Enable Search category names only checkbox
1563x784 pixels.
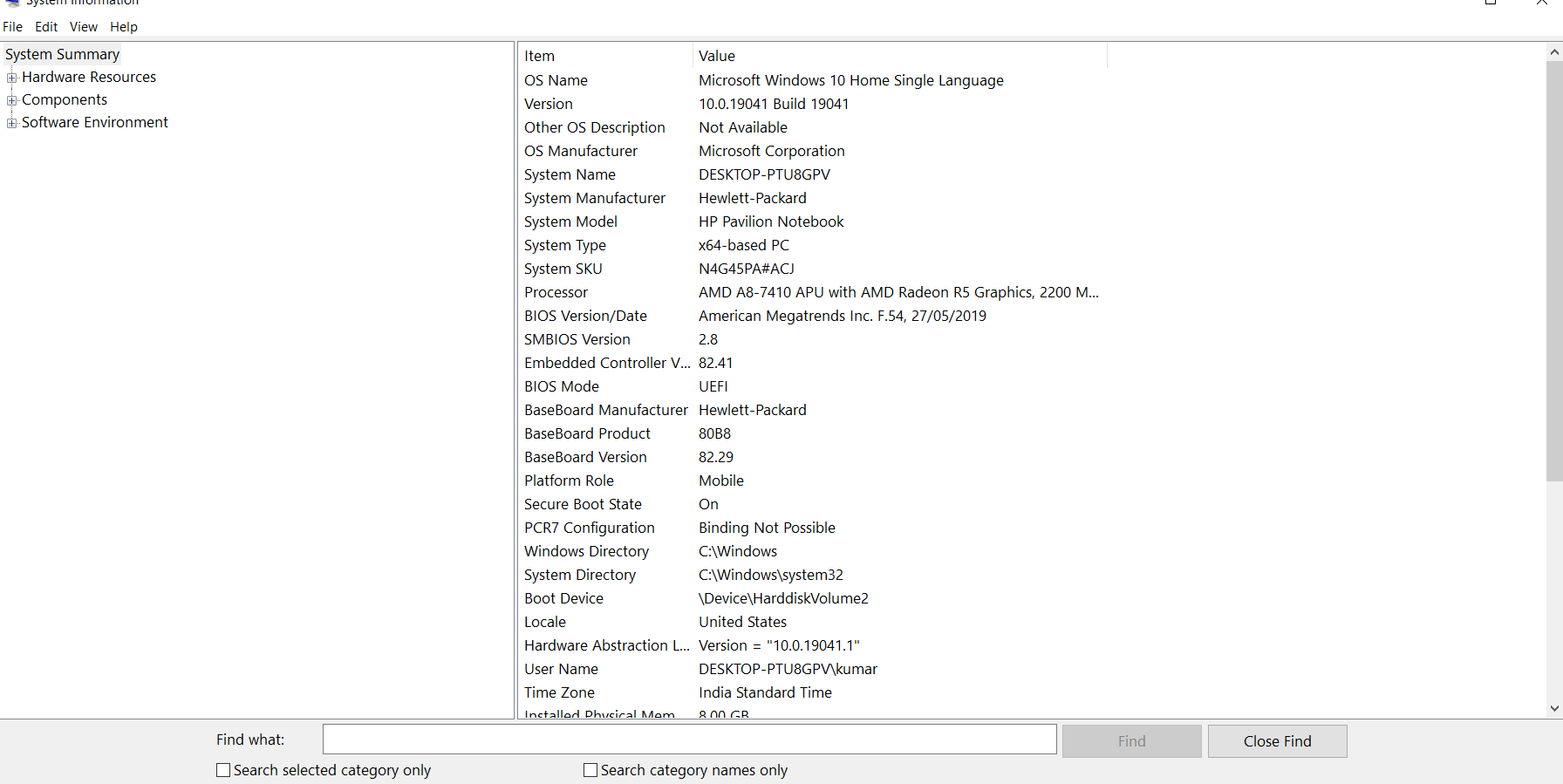point(590,770)
